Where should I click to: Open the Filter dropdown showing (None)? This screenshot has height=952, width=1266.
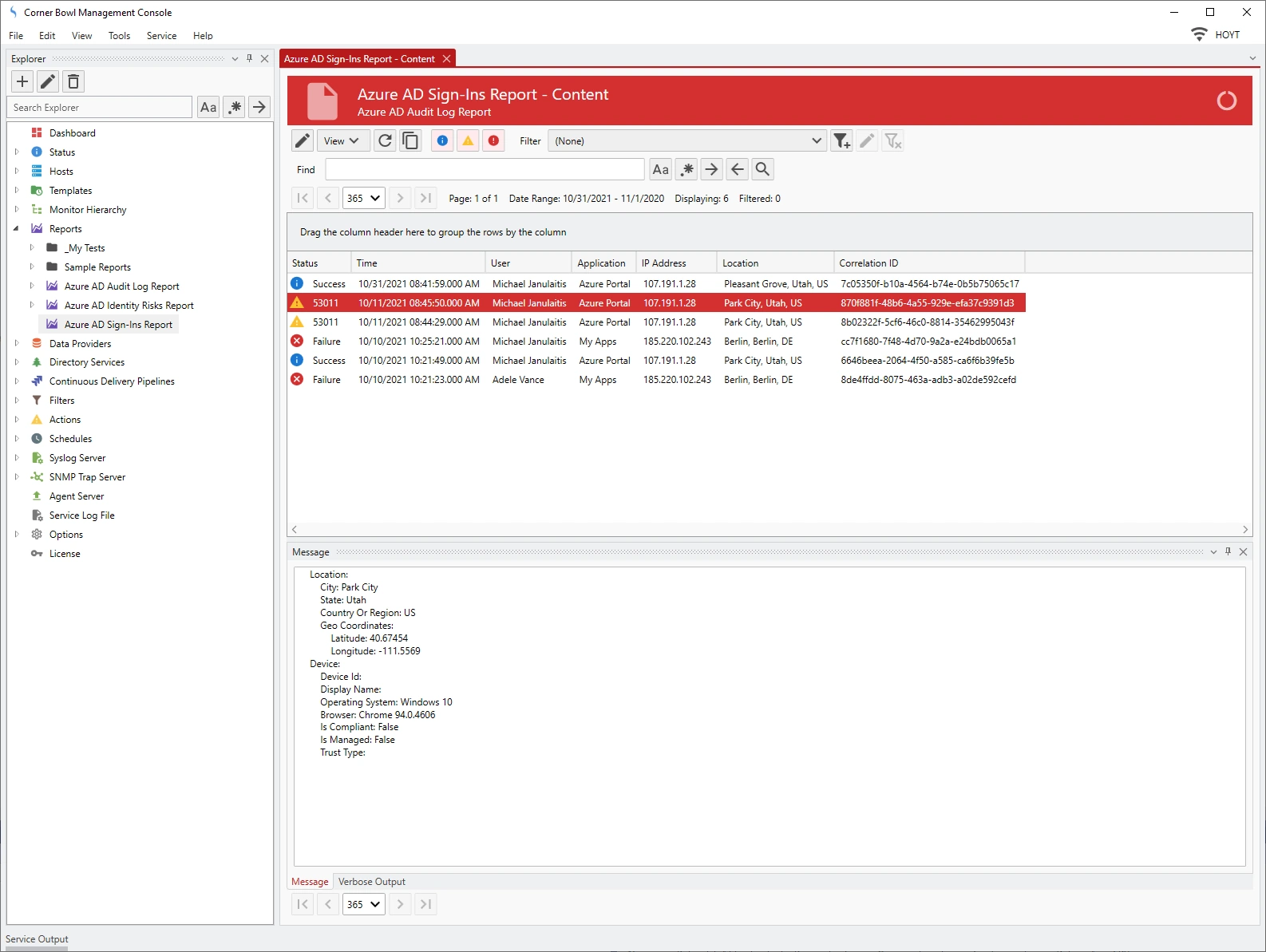coord(687,141)
